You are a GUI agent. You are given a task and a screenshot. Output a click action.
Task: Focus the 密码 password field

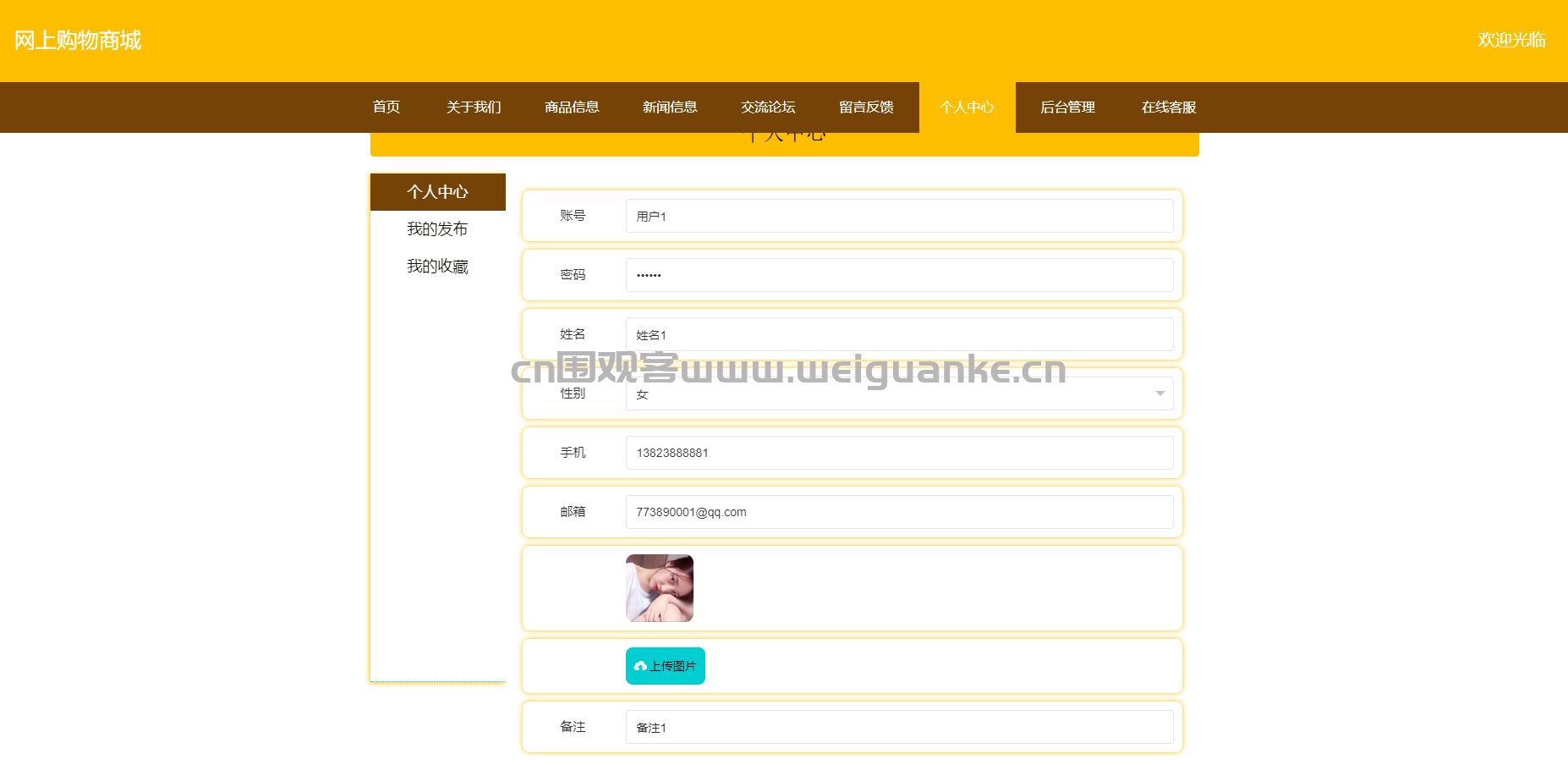pos(899,275)
